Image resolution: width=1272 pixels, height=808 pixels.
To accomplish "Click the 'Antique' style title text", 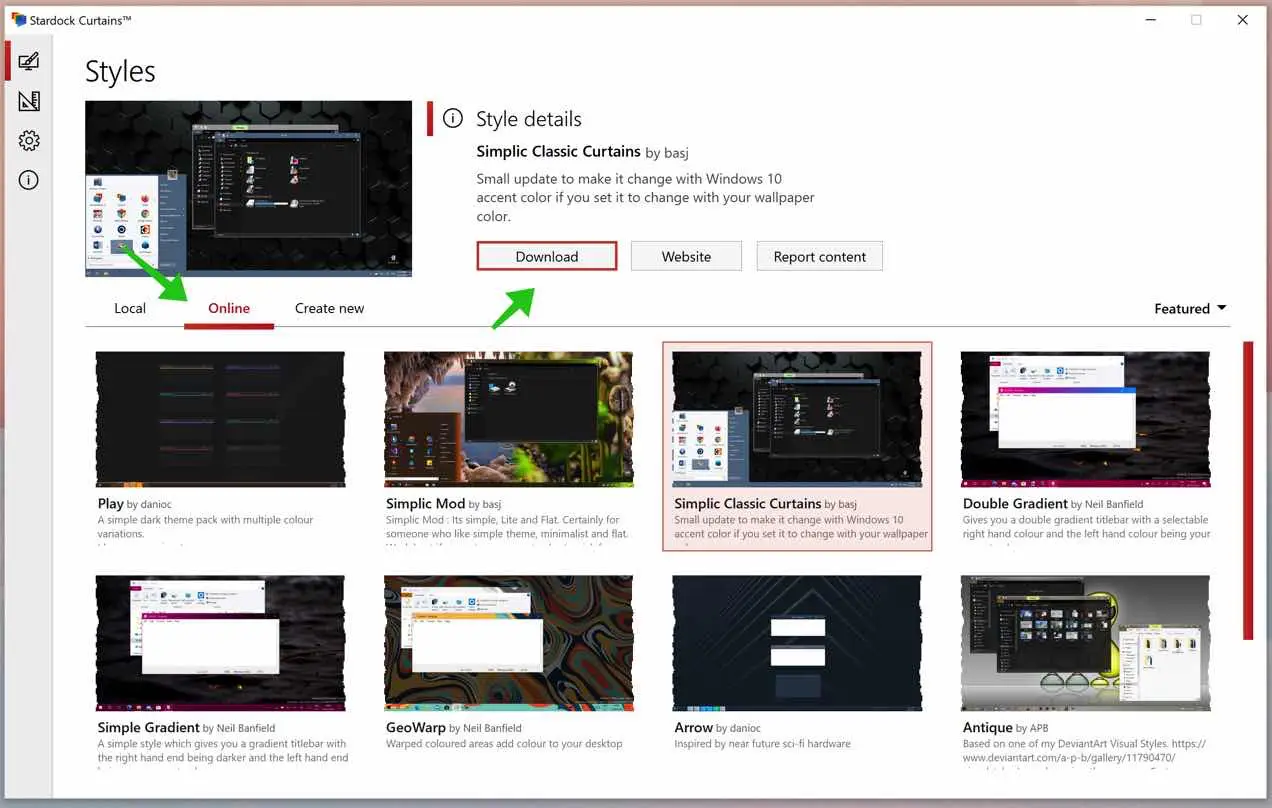I will (x=988, y=728).
